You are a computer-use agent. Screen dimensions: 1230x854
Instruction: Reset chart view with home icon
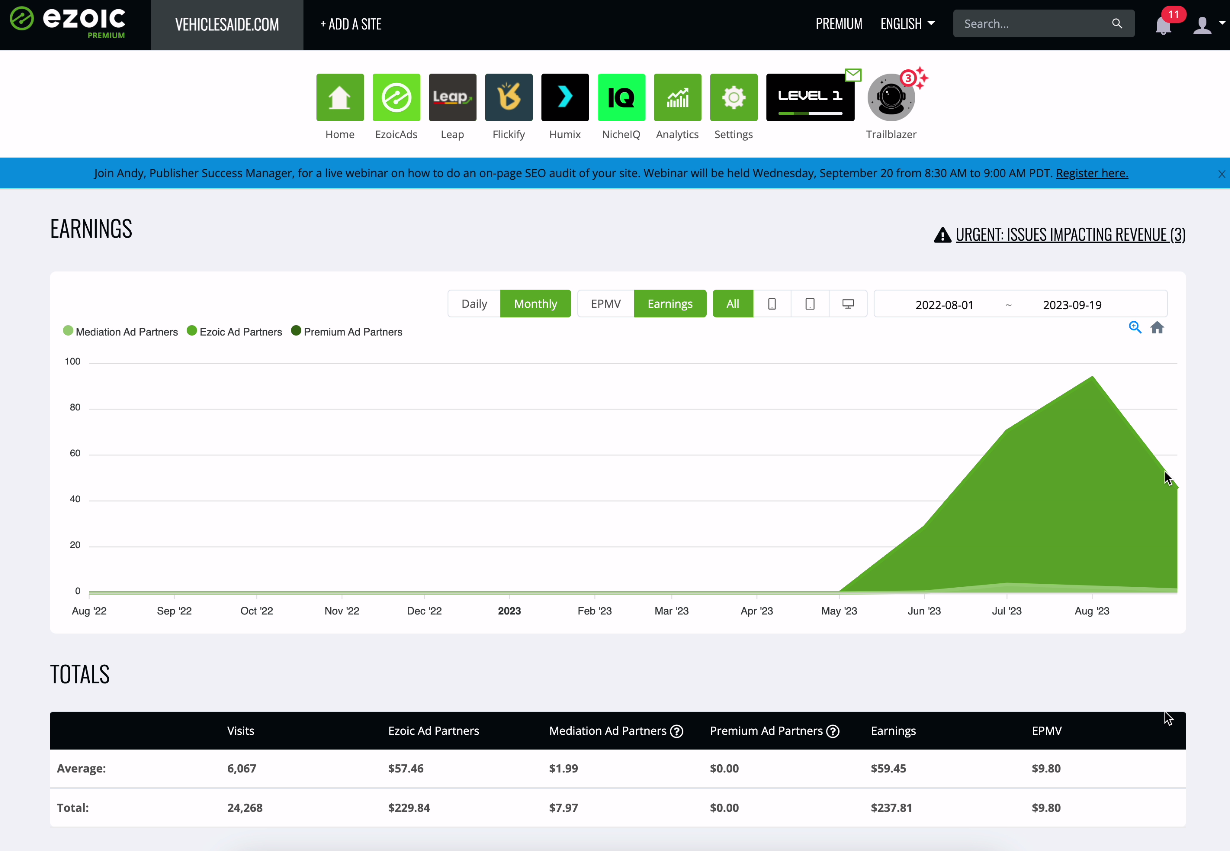pyautogui.click(x=1157, y=327)
